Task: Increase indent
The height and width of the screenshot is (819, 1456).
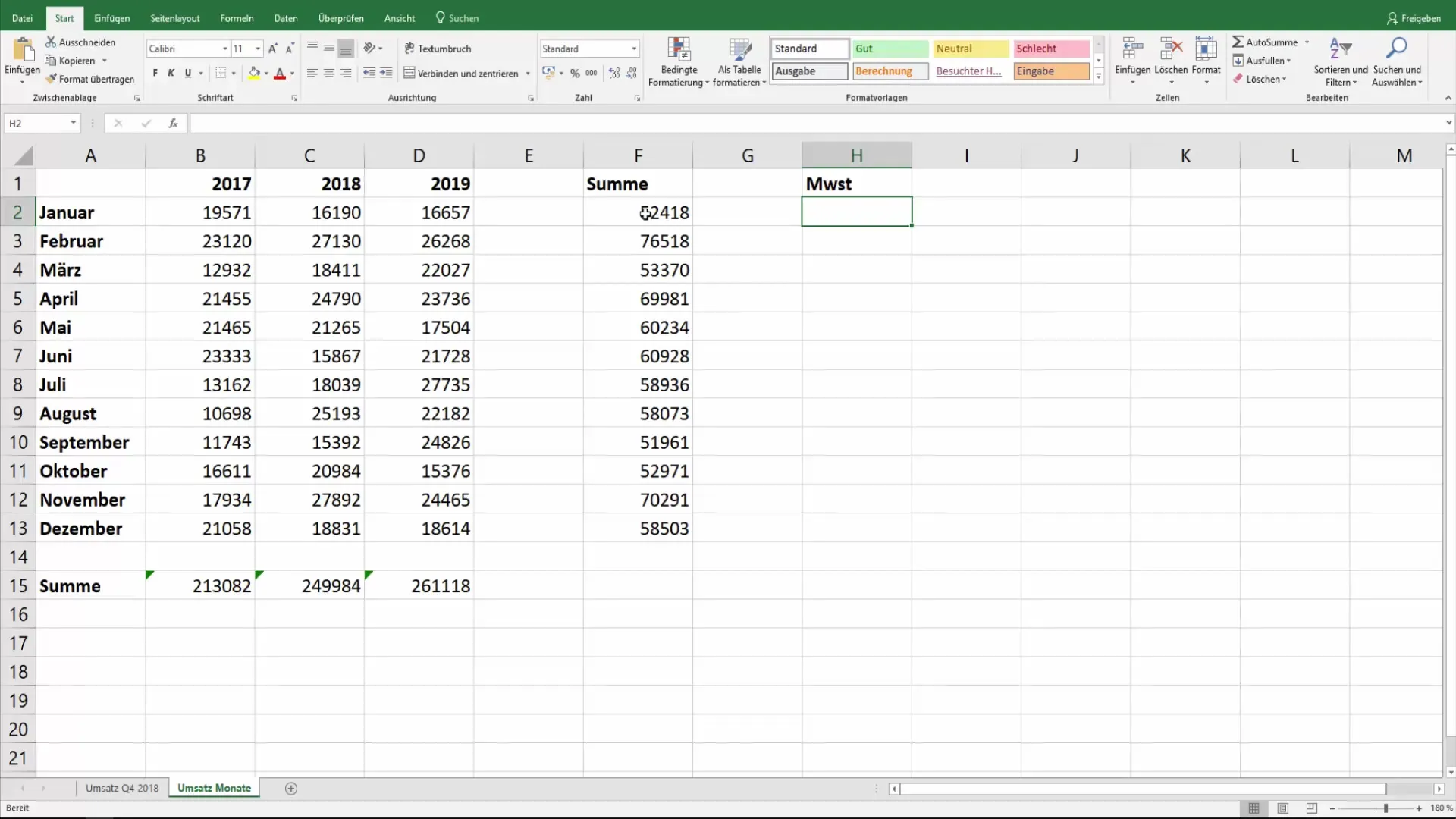Action: pyautogui.click(x=386, y=74)
